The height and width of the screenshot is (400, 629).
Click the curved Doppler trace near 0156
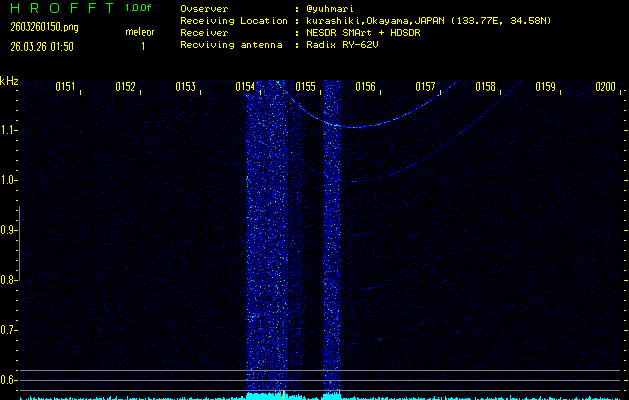[366, 127]
